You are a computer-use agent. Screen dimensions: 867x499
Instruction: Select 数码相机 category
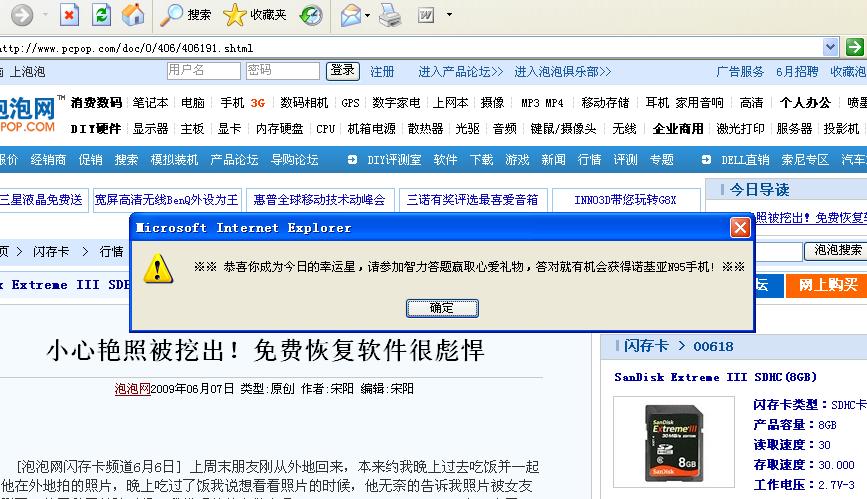pyautogui.click(x=304, y=103)
